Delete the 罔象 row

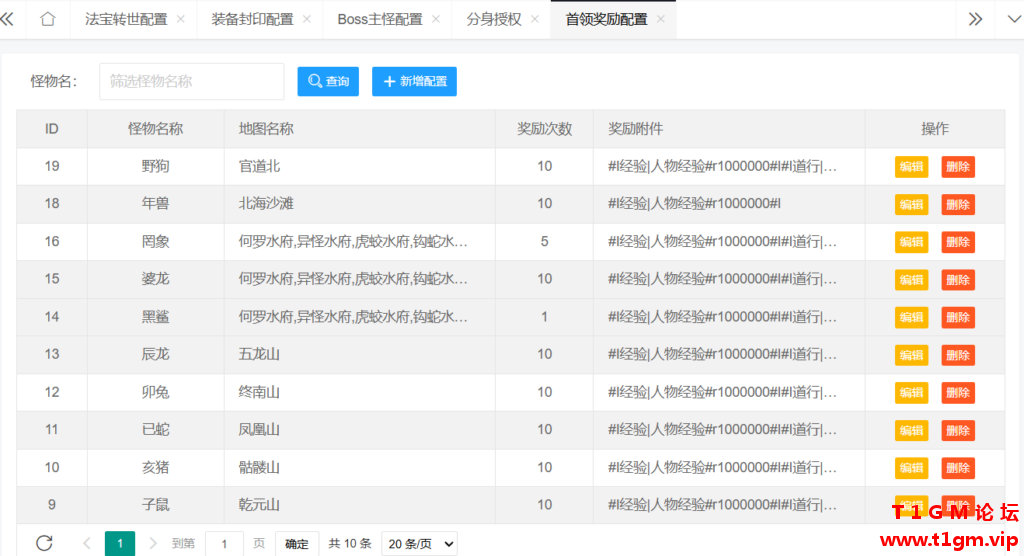(957, 242)
